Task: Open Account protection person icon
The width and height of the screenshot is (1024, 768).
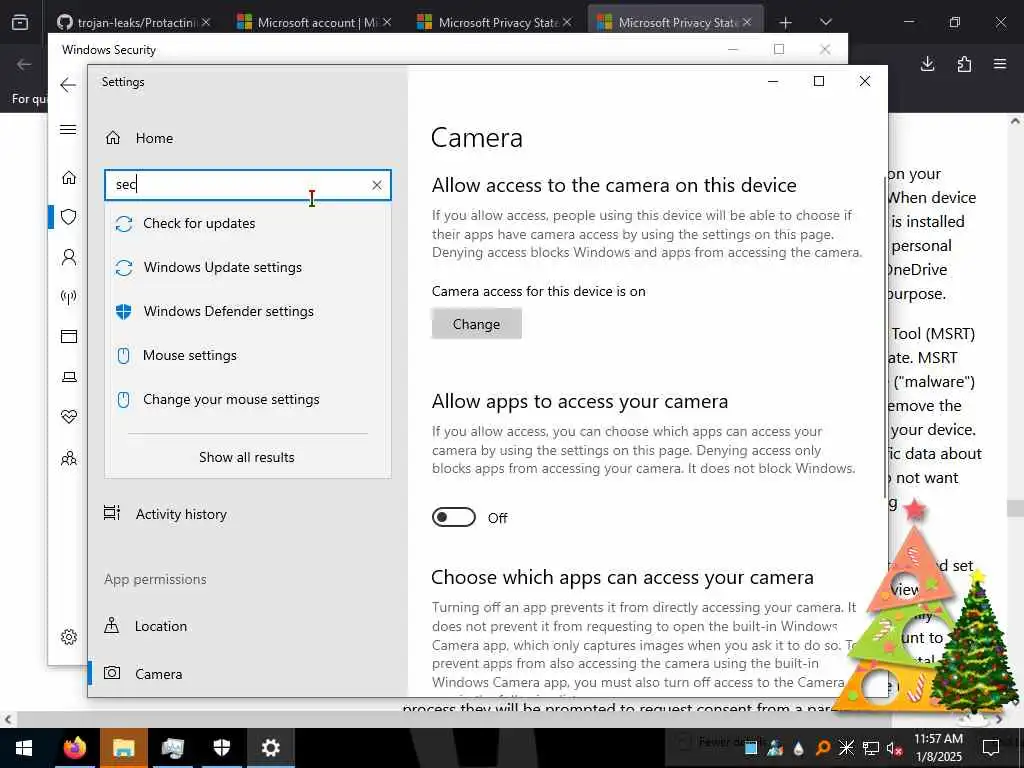Action: pyautogui.click(x=69, y=257)
